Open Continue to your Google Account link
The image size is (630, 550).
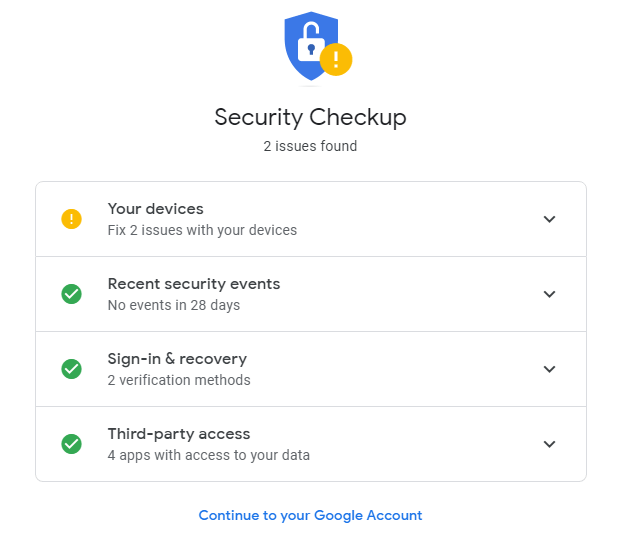pyautogui.click(x=310, y=516)
